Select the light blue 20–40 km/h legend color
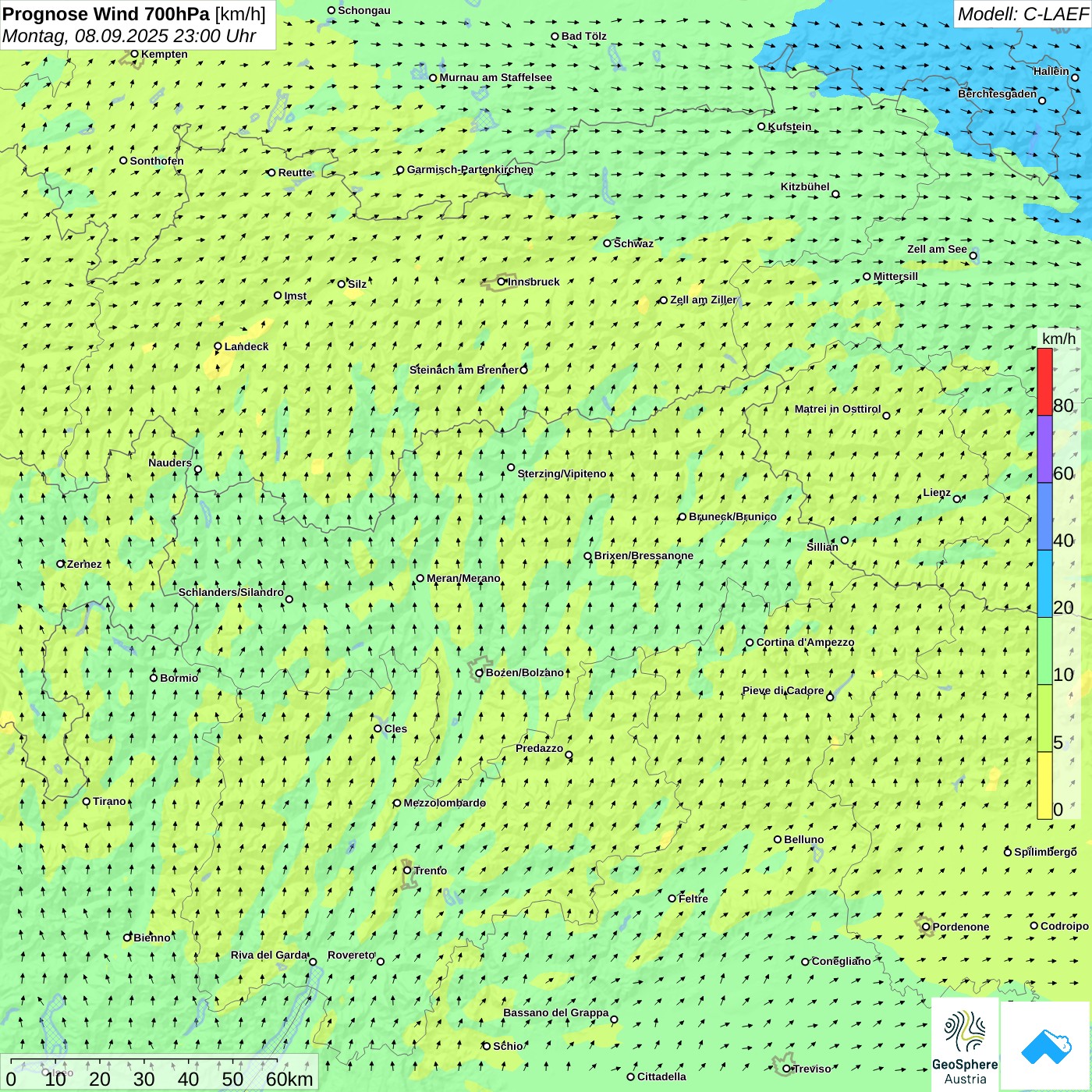The image size is (1092, 1092). 1044,583
